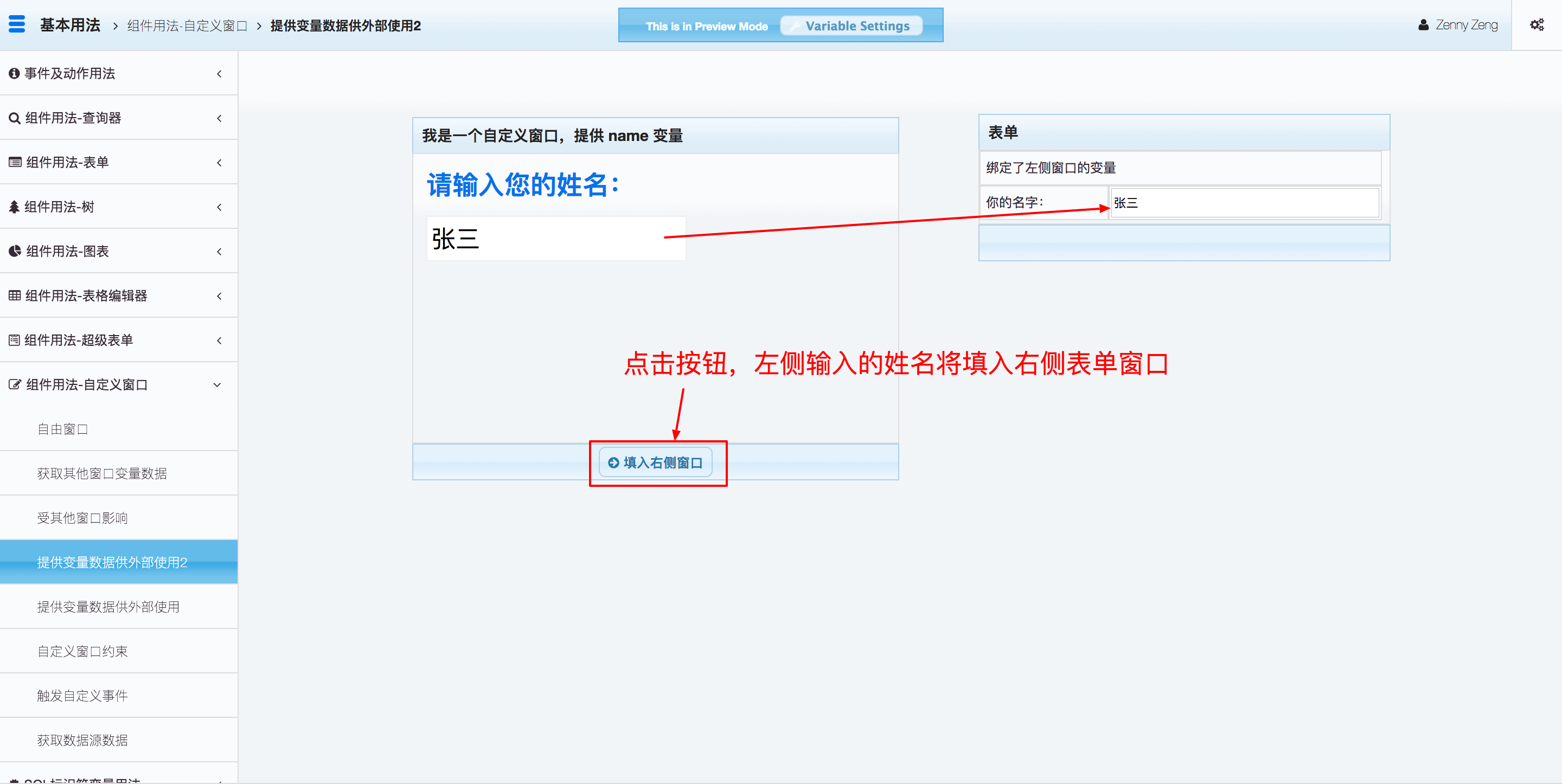Click the magnifier icon beside 组件用法-查询器
This screenshot has height=784, width=1562.
coord(15,118)
